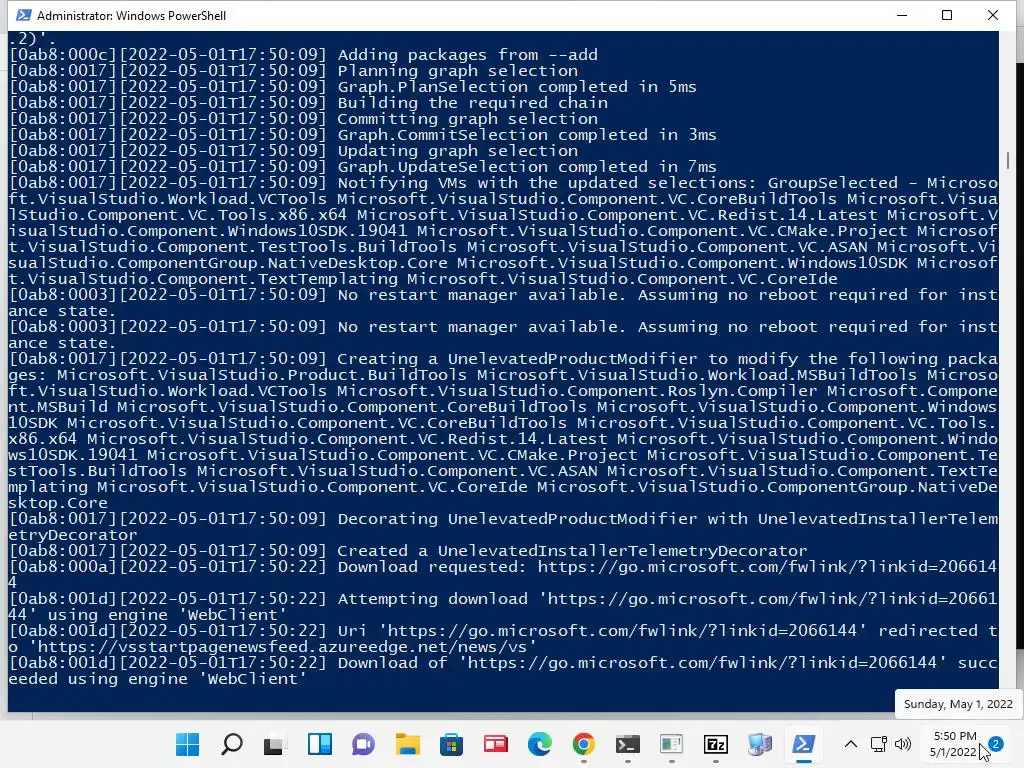Open taskbar Search
The image size is (1024, 768).
(x=232, y=744)
